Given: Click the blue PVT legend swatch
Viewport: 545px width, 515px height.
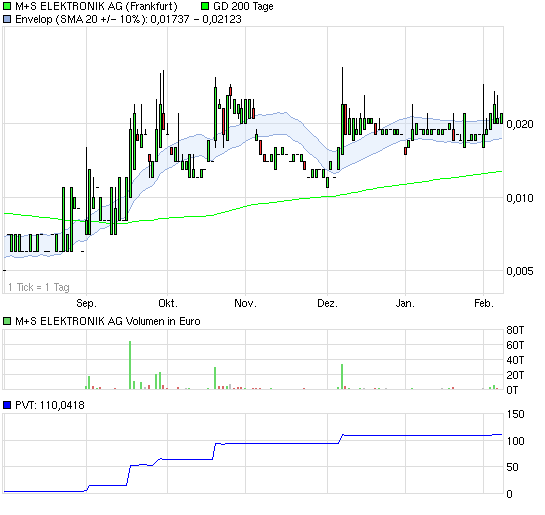Looking at the screenshot, I should [x=7, y=405].
